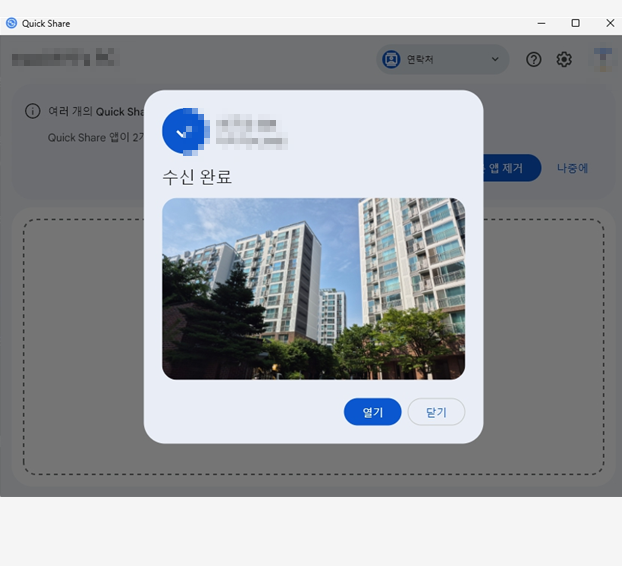Click the sender avatar with checkmark
622x566 pixels.
[185, 131]
